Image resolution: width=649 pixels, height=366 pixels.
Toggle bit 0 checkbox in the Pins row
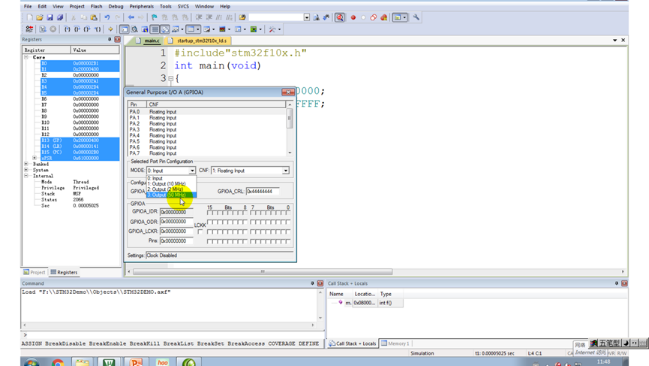(288, 241)
